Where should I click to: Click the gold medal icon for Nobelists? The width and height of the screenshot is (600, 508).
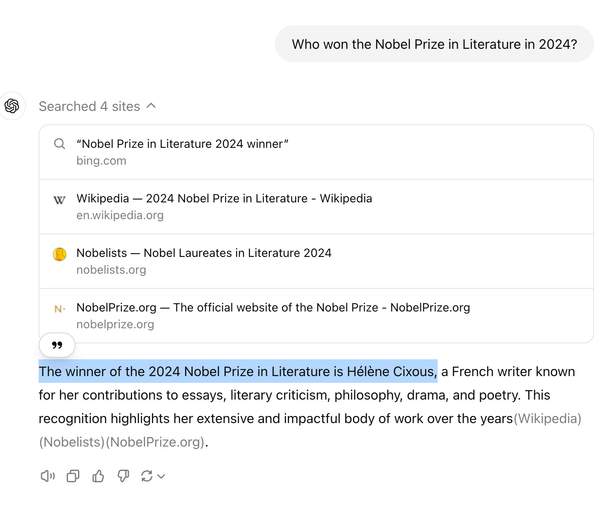60,254
